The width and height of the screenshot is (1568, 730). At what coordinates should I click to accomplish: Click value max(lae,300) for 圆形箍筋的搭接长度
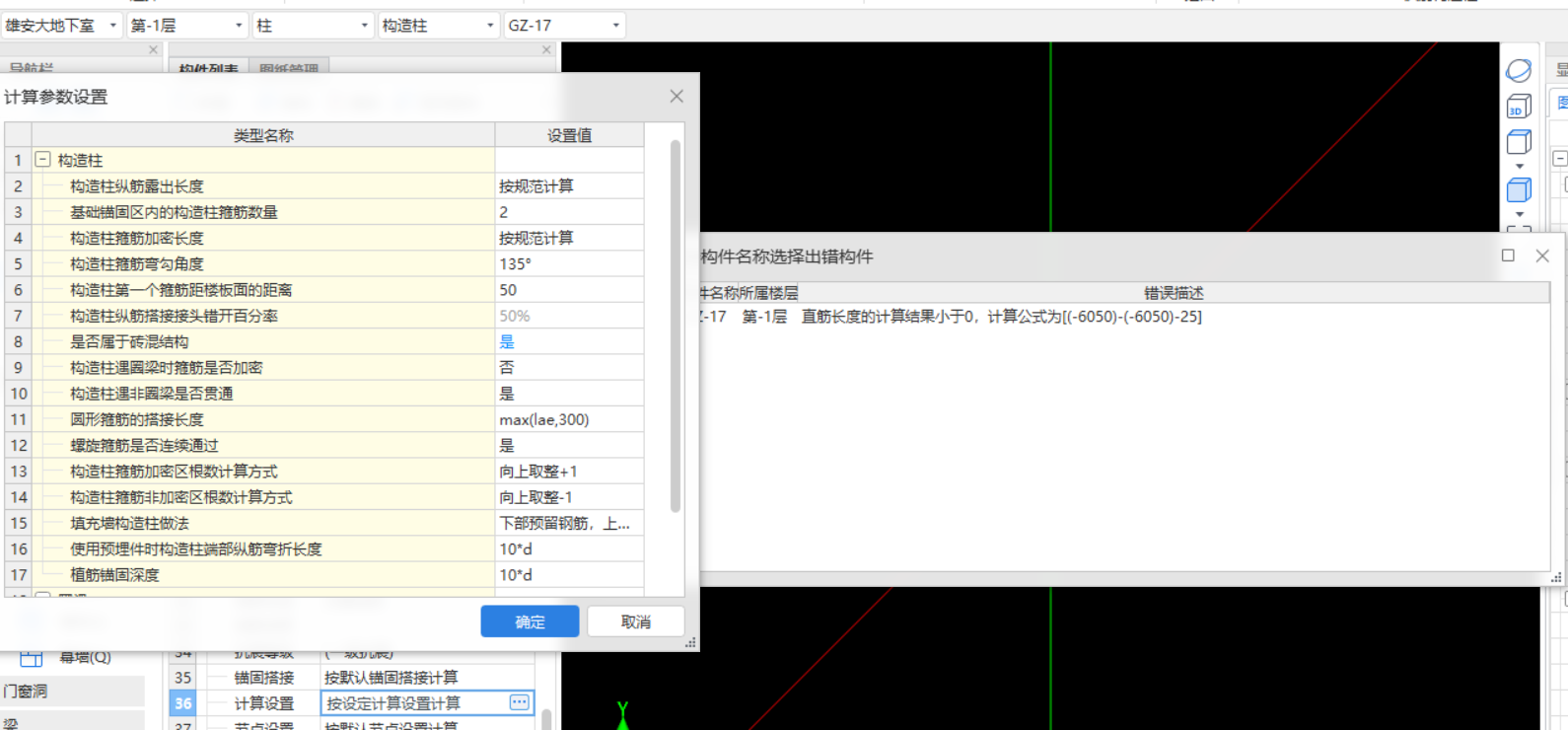pos(570,419)
